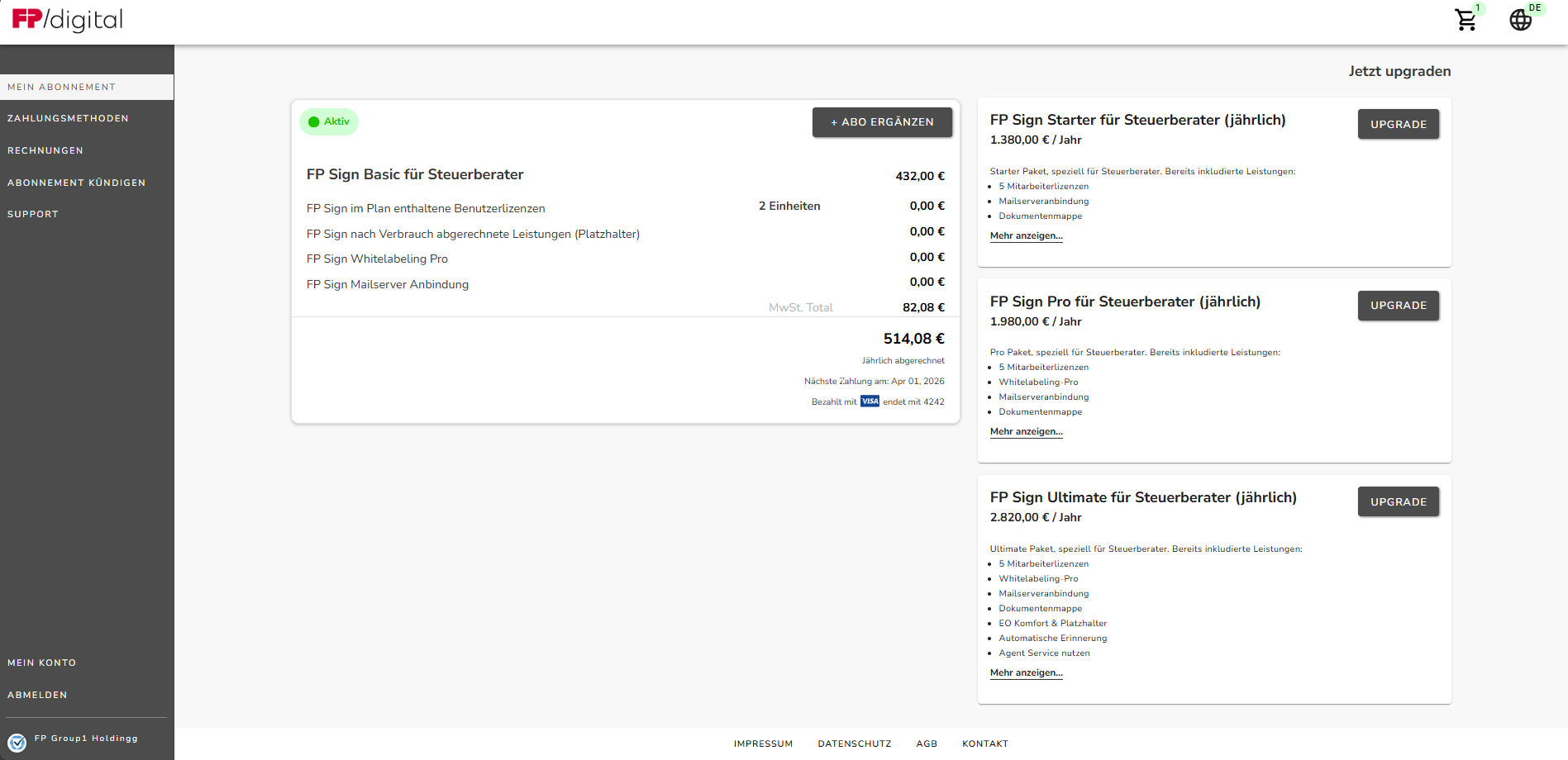
Task: Open the Datenschutz footer link
Action: click(x=855, y=743)
